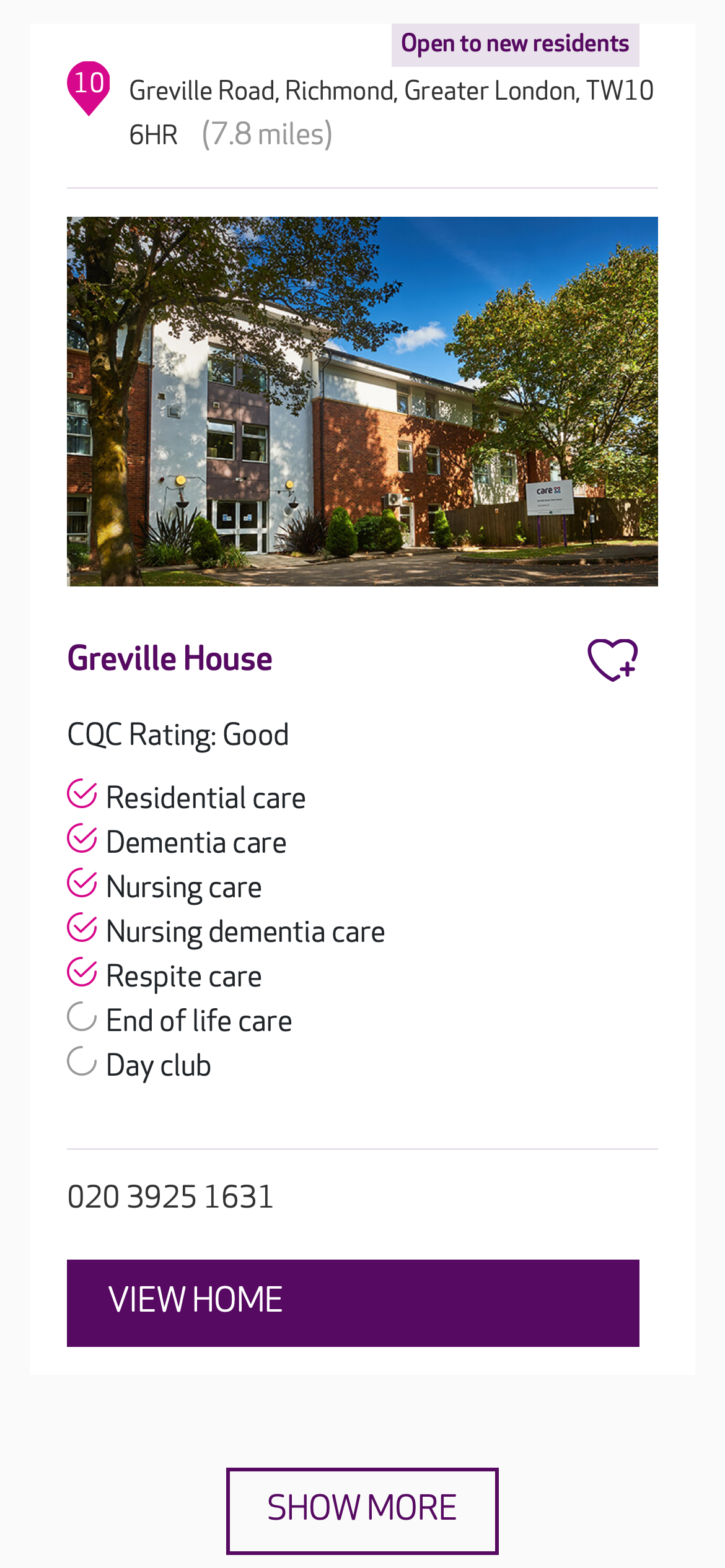Call phone number 020 3925 1631

click(170, 1196)
